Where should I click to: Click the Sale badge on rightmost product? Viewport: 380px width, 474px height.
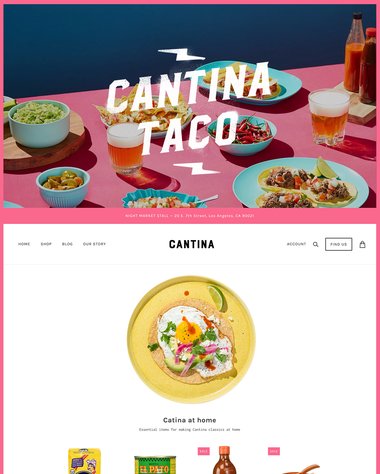(274, 451)
